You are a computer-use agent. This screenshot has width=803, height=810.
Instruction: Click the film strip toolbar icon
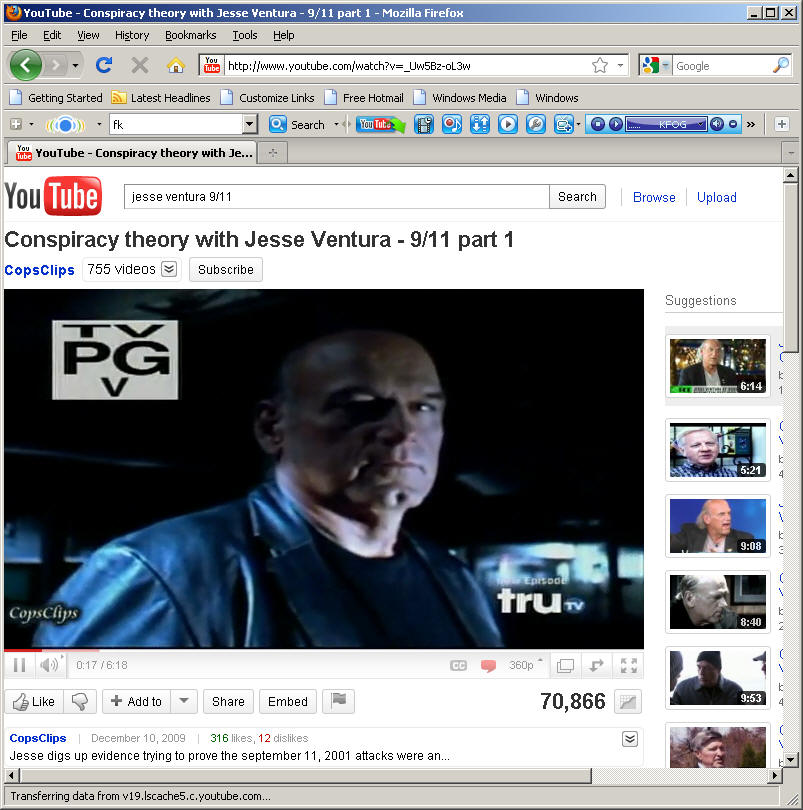pos(424,124)
